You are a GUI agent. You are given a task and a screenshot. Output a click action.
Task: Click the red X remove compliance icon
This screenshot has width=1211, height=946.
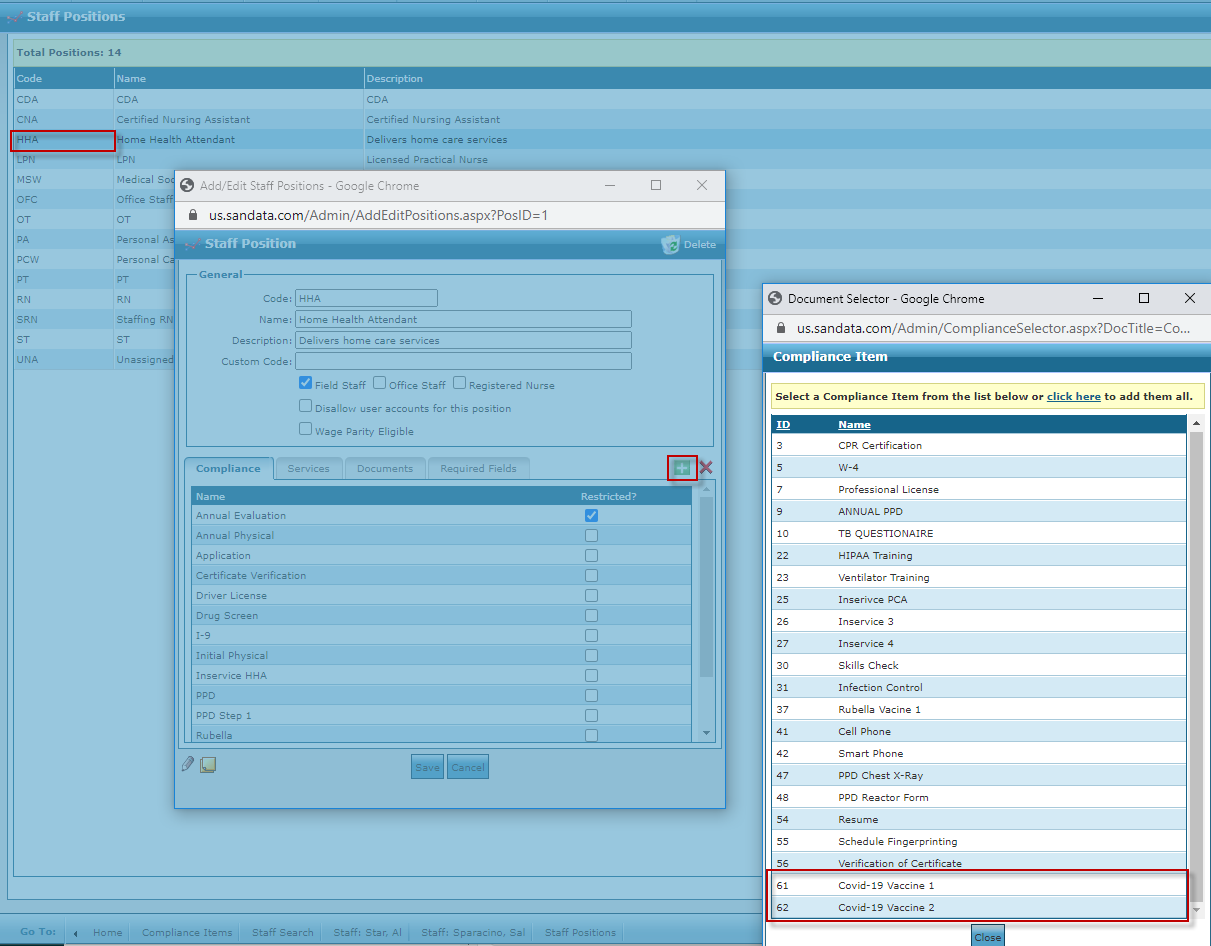point(706,467)
